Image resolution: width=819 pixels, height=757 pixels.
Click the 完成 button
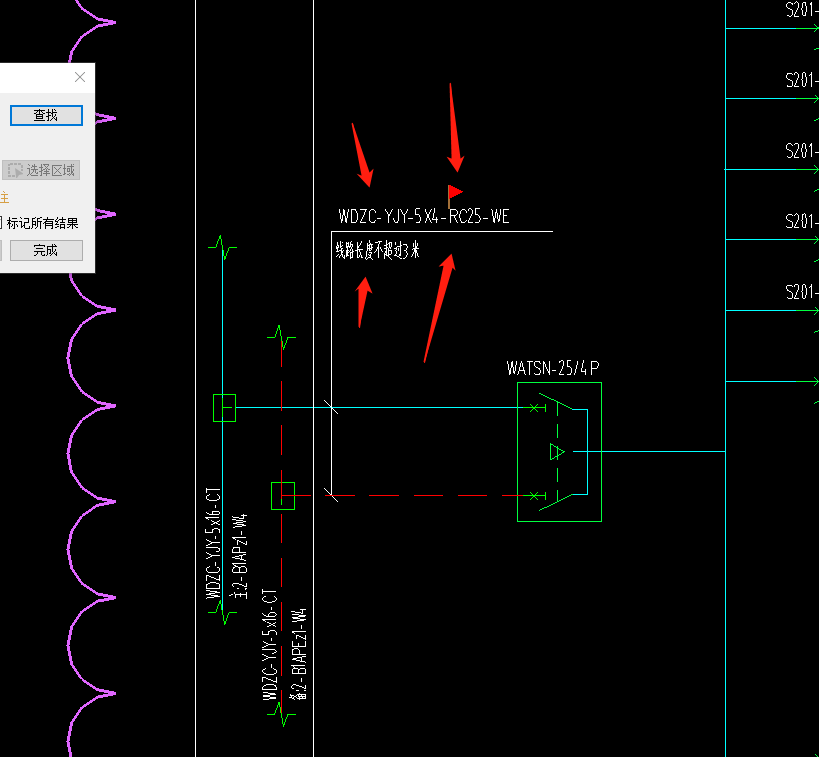coord(46,250)
